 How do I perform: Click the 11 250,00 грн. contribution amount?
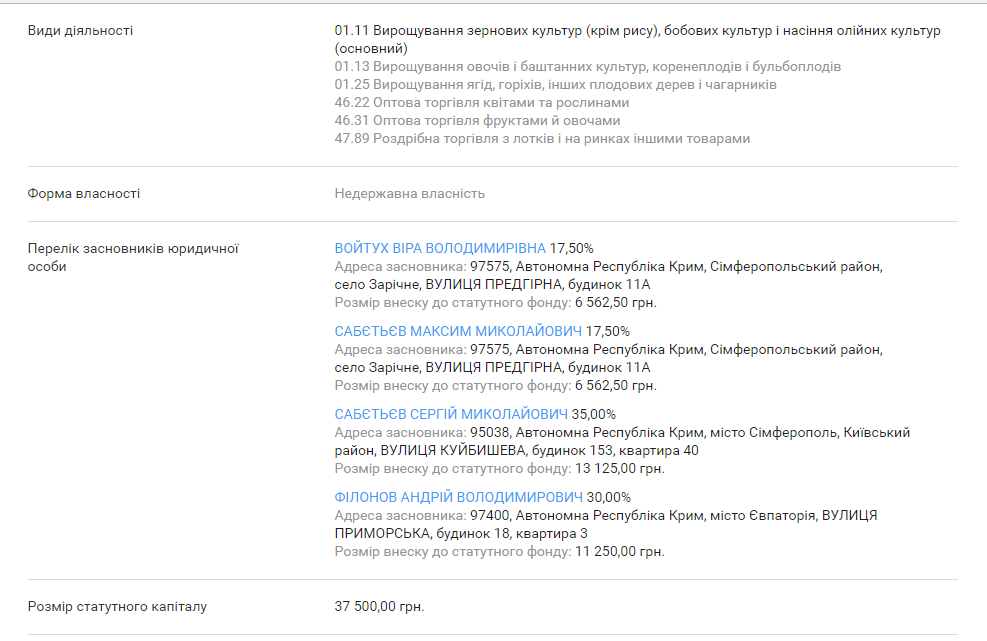(x=619, y=551)
